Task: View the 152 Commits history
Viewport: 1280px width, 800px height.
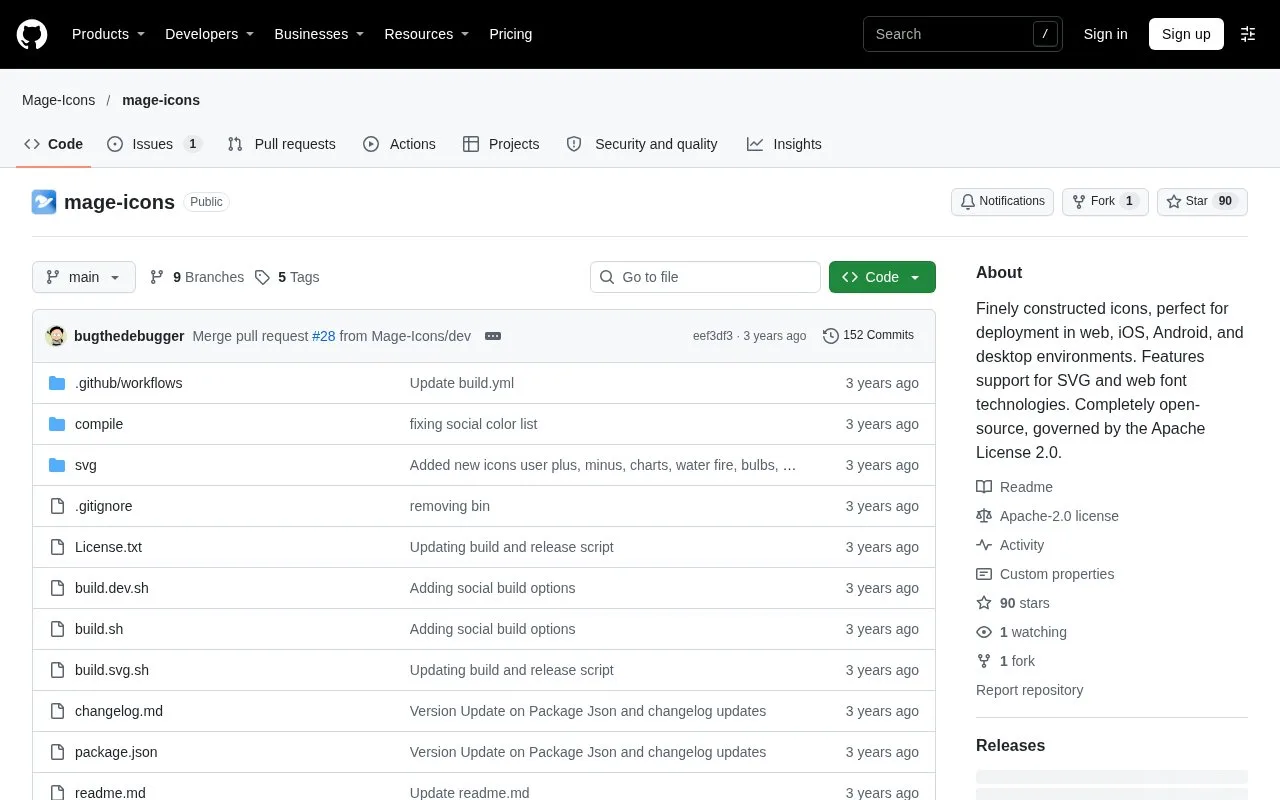Action: click(868, 335)
